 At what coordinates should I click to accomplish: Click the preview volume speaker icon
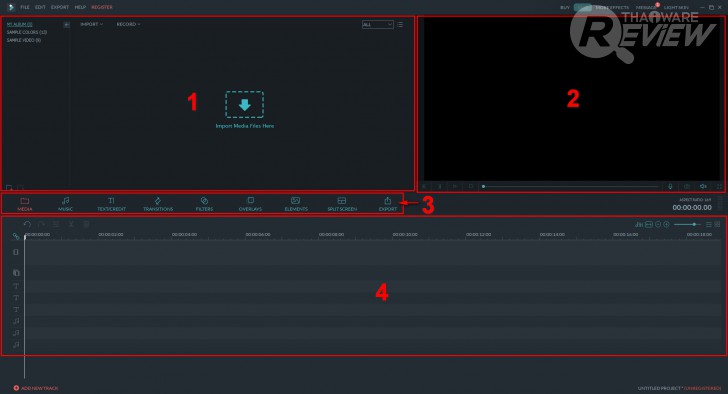coord(703,186)
